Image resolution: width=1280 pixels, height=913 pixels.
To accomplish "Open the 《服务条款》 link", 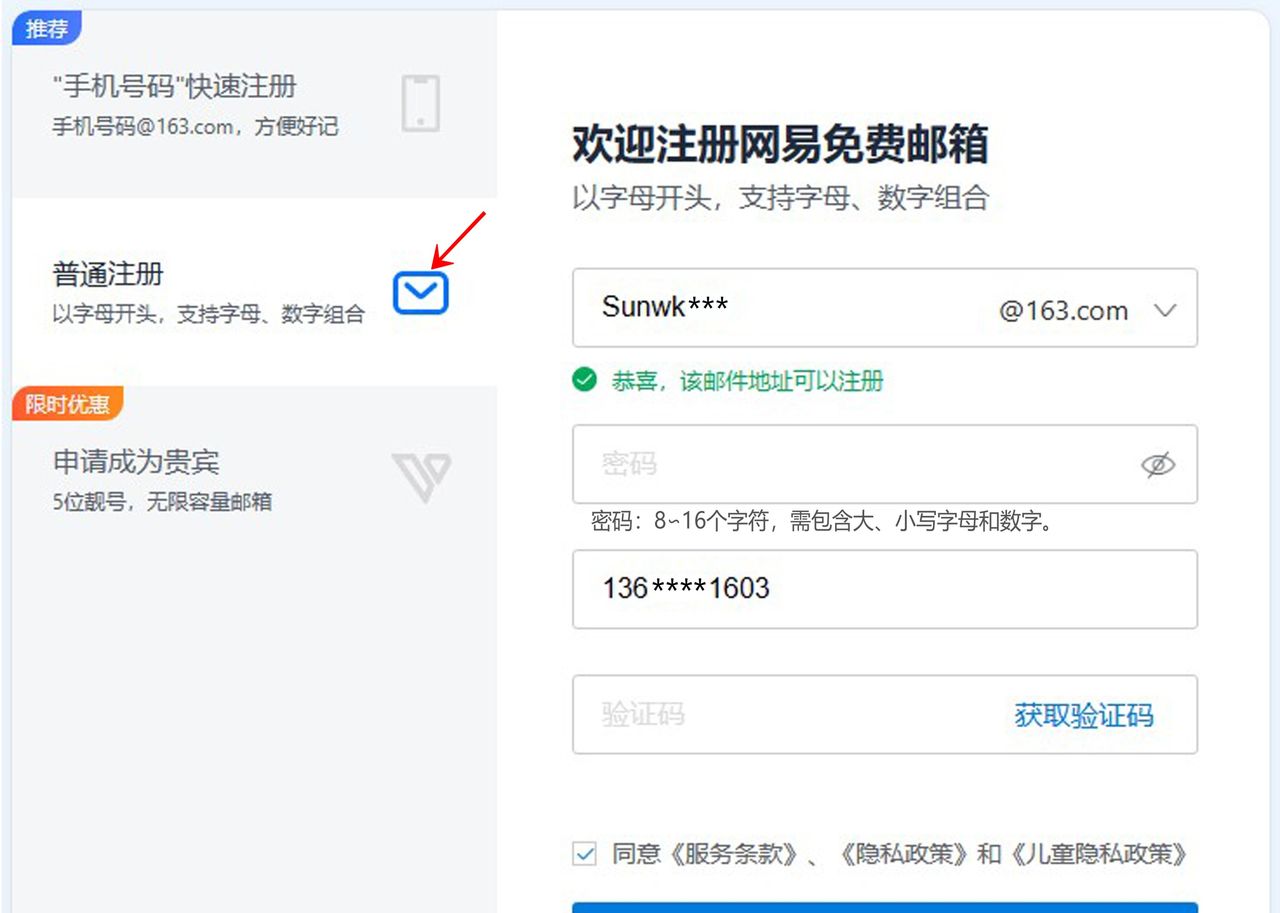I will pos(734,854).
